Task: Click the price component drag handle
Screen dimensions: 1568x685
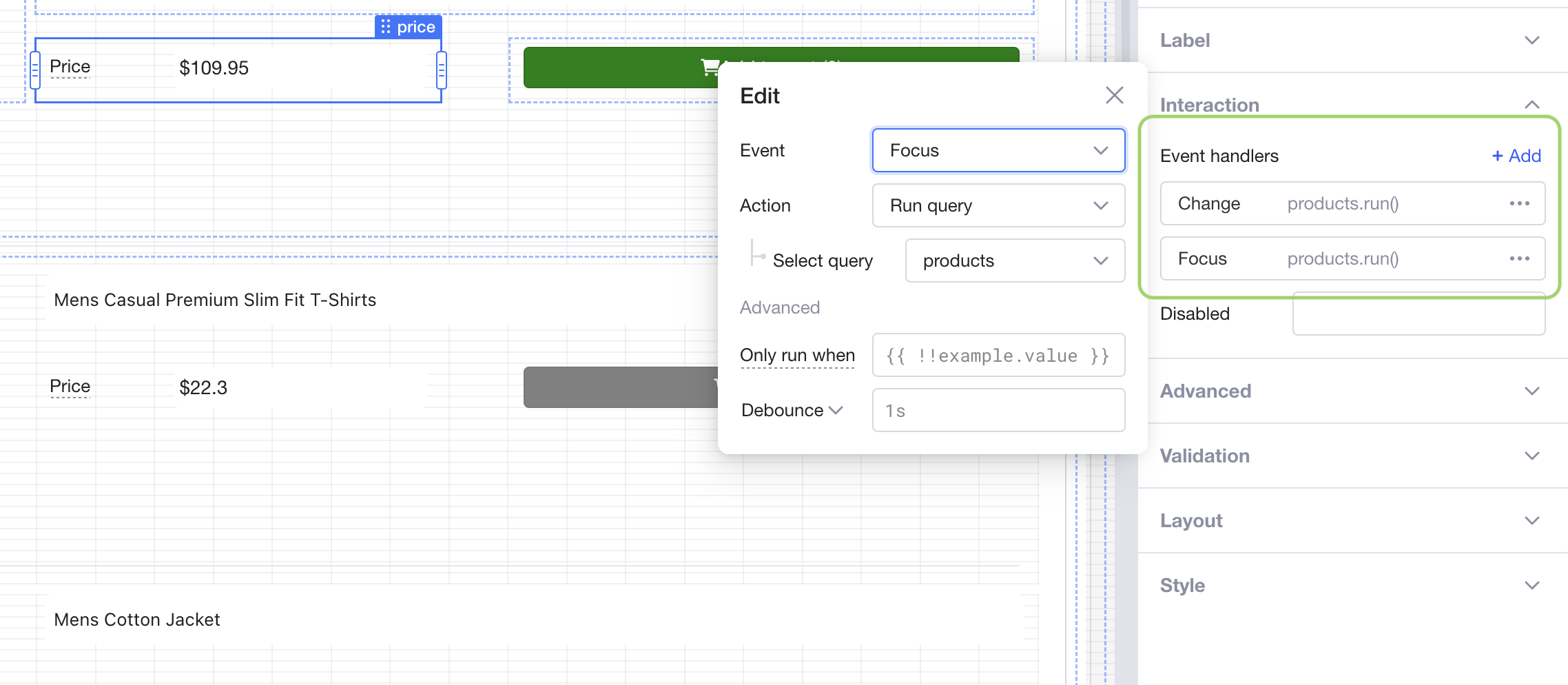Action: (x=386, y=27)
